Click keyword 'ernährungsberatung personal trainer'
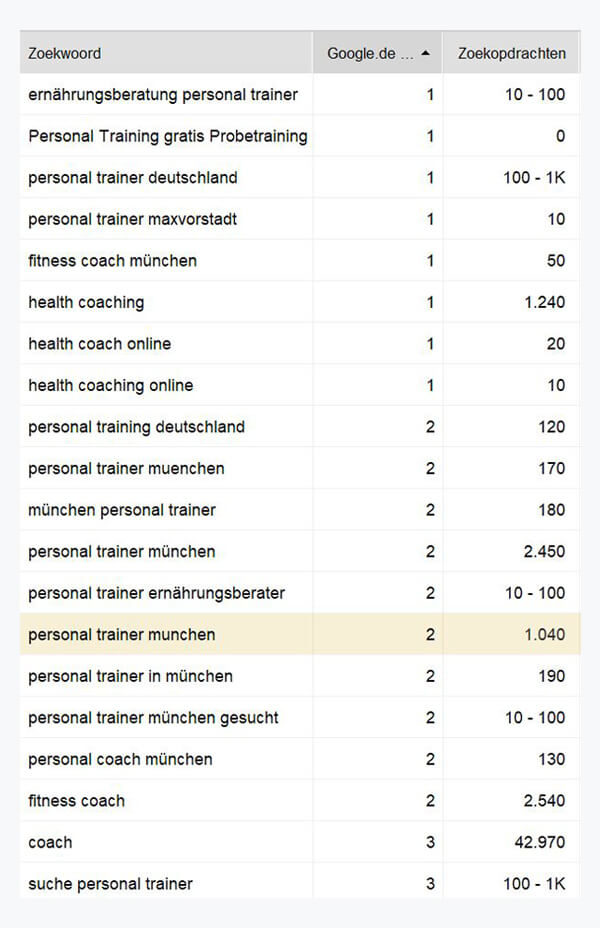600x928 pixels. tap(163, 95)
